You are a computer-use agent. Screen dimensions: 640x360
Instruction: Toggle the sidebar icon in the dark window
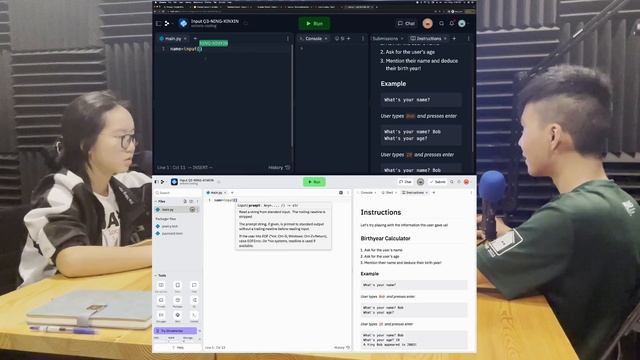(x=159, y=24)
